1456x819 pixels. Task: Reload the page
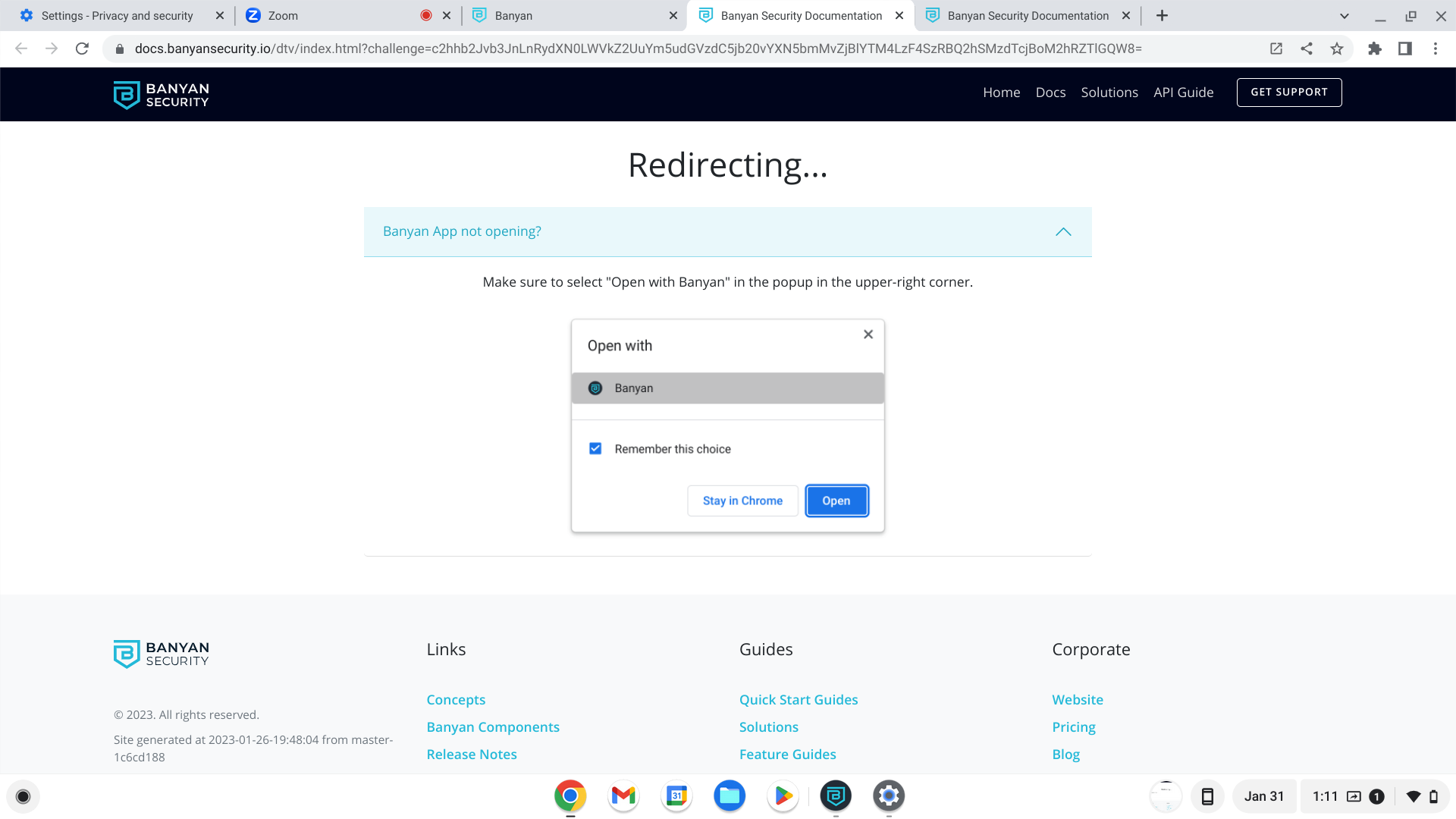[x=82, y=49]
